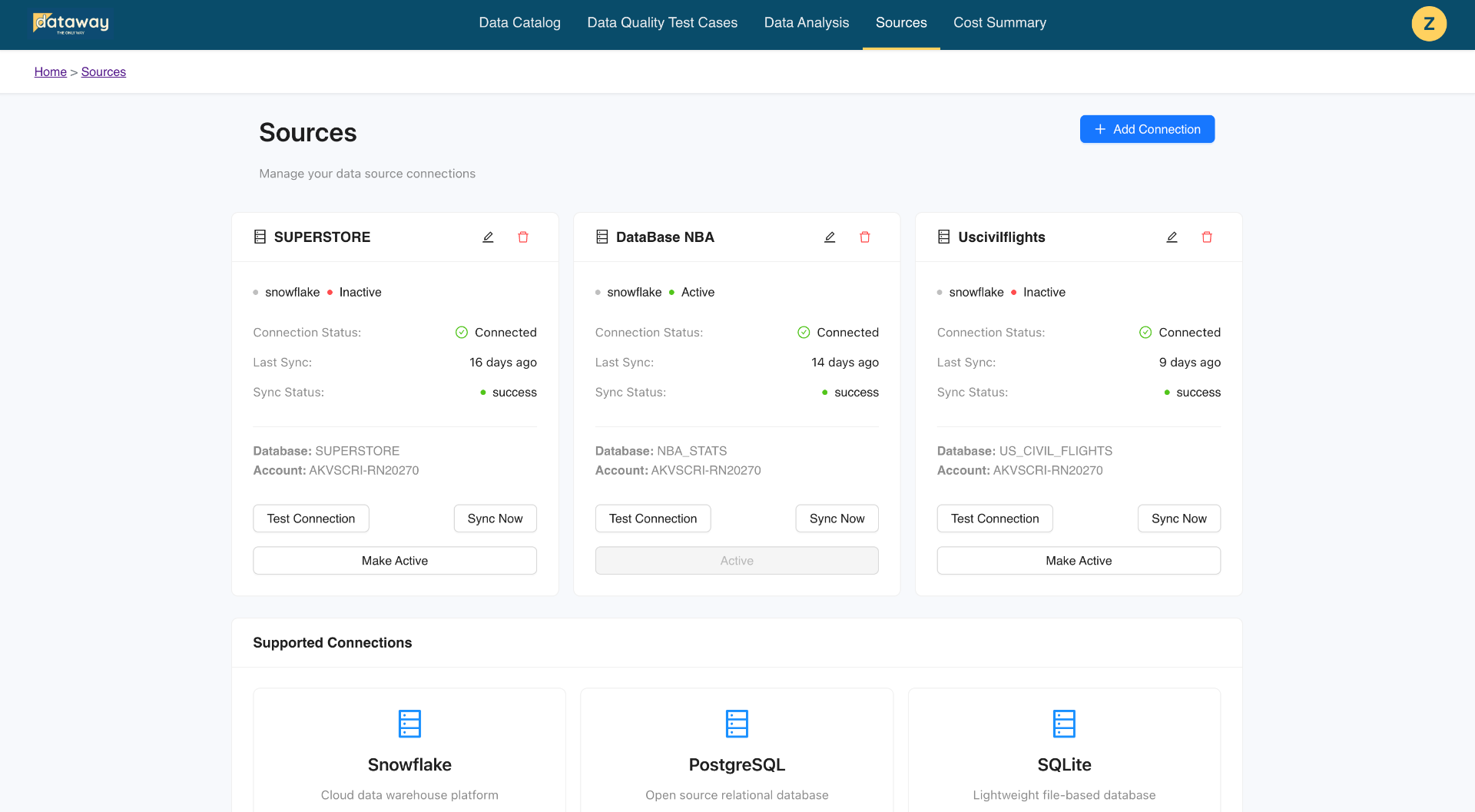Image resolution: width=1475 pixels, height=812 pixels.
Task: Click the Add Connection button
Action: point(1147,128)
